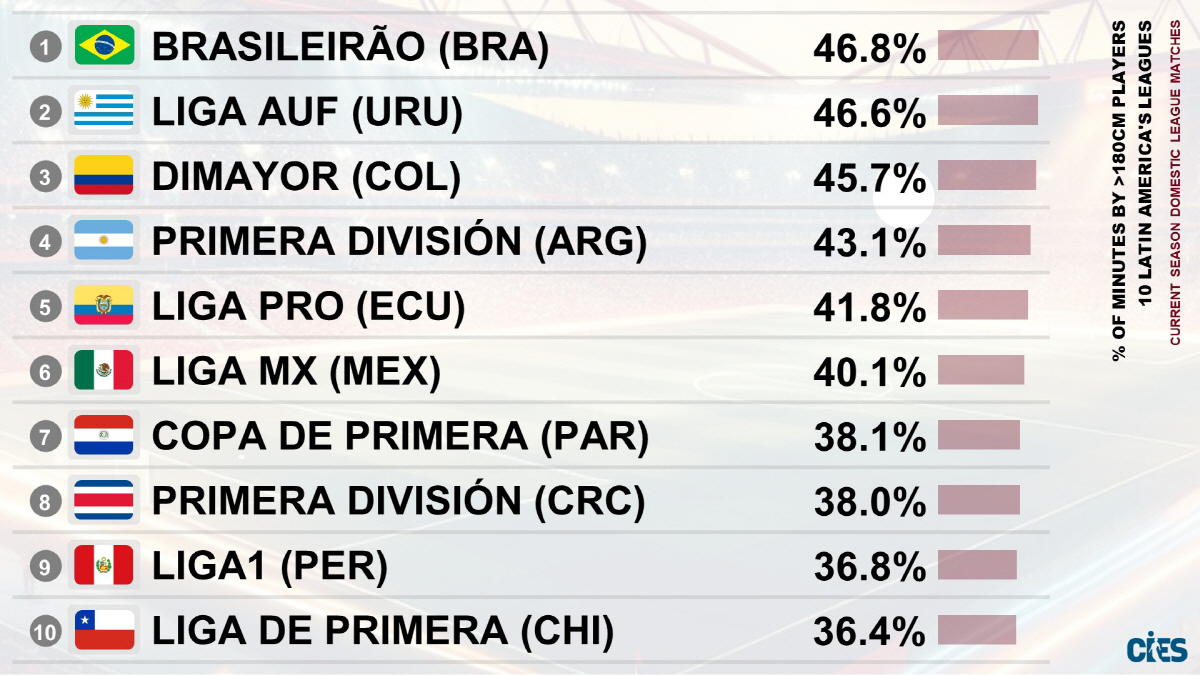1200x675 pixels.
Task: Select the Colombia flag icon
Action: [x=104, y=176]
